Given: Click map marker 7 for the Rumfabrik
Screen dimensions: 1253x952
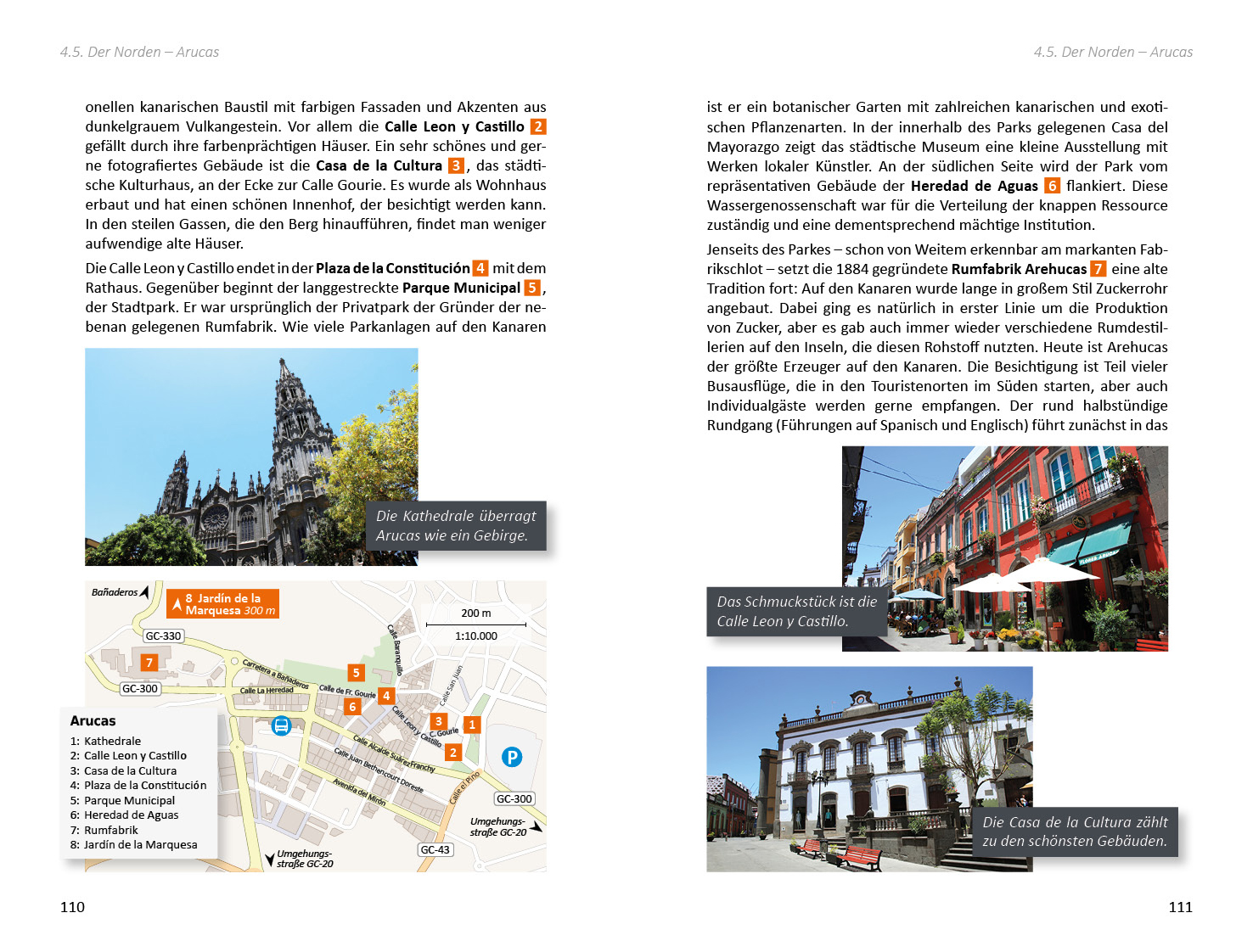Looking at the screenshot, I should [x=149, y=663].
